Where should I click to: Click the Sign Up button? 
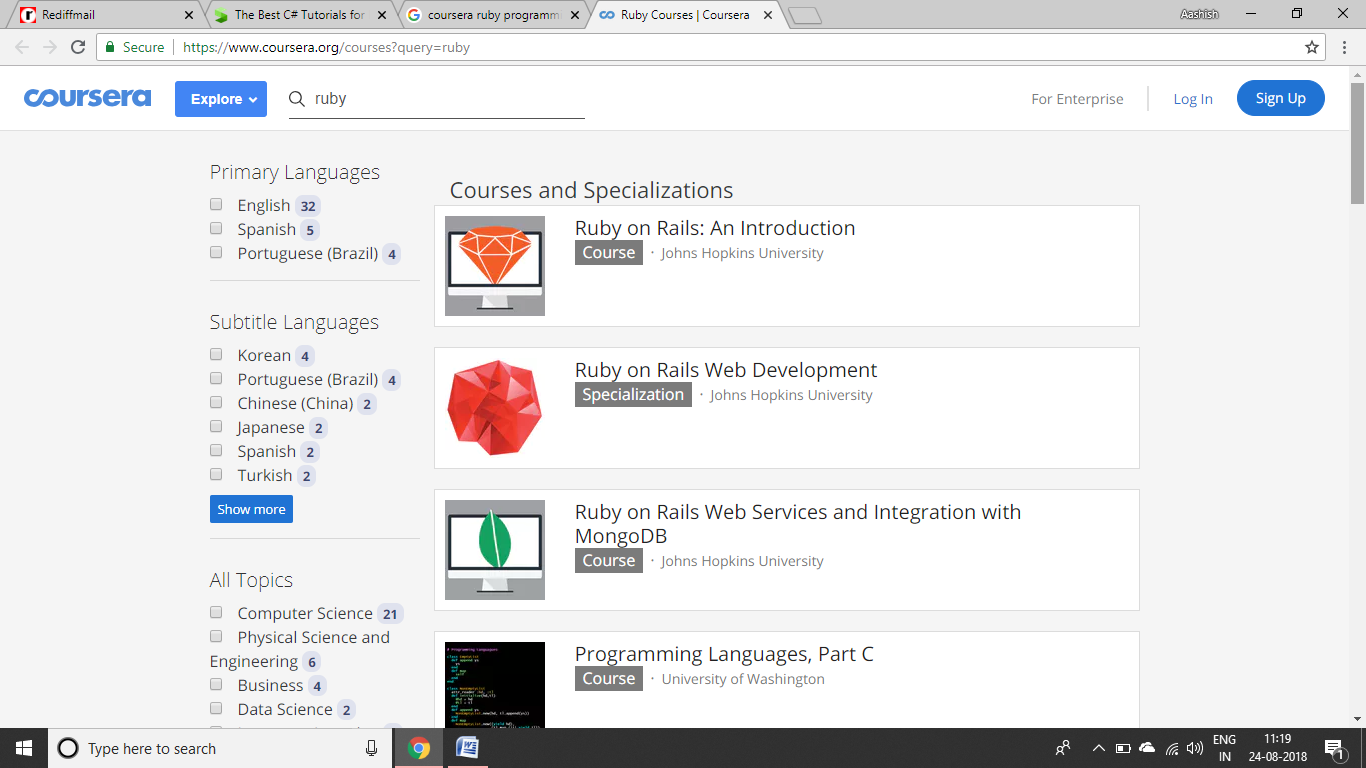click(1281, 98)
